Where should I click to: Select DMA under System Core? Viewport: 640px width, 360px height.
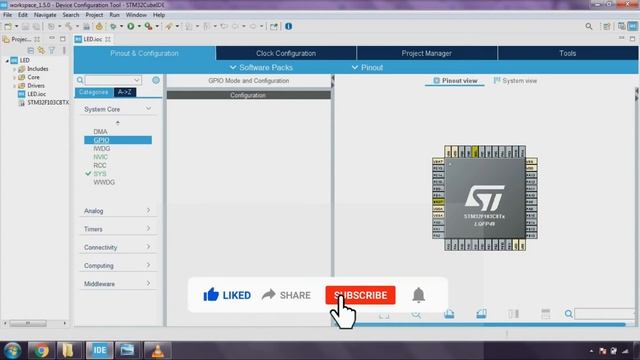tap(100, 131)
